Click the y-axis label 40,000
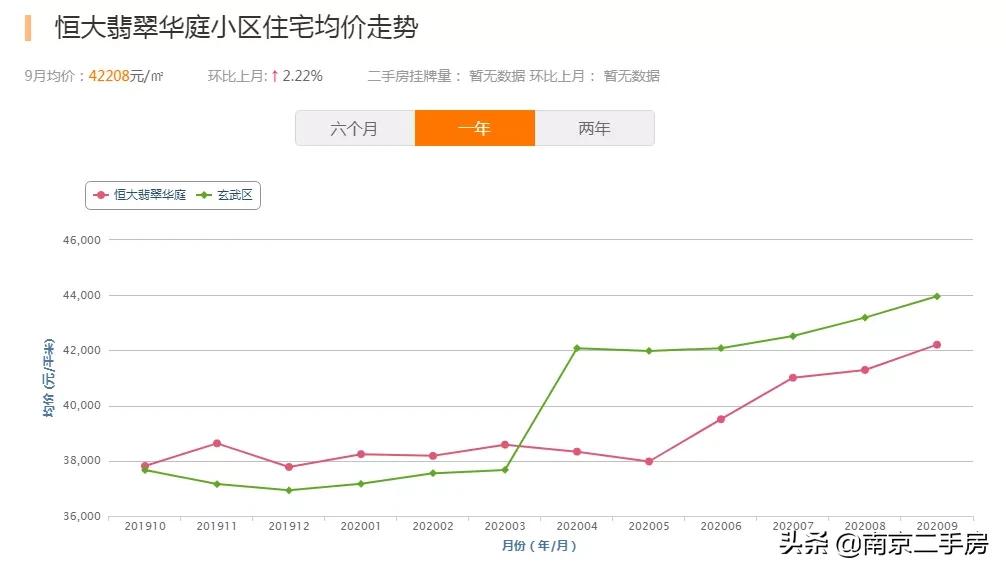The height and width of the screenshot is (573, 1006). (x=81, y=406)
